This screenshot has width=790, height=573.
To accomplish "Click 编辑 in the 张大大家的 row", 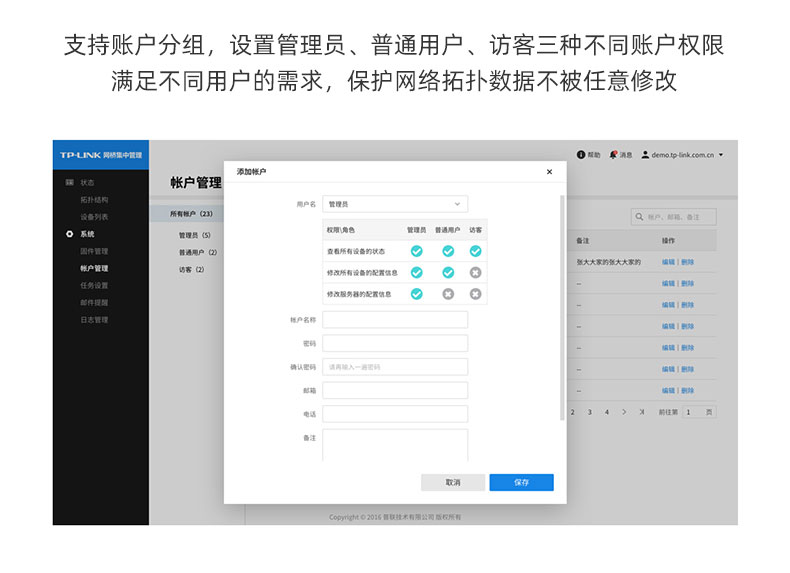I will (668, 262).
